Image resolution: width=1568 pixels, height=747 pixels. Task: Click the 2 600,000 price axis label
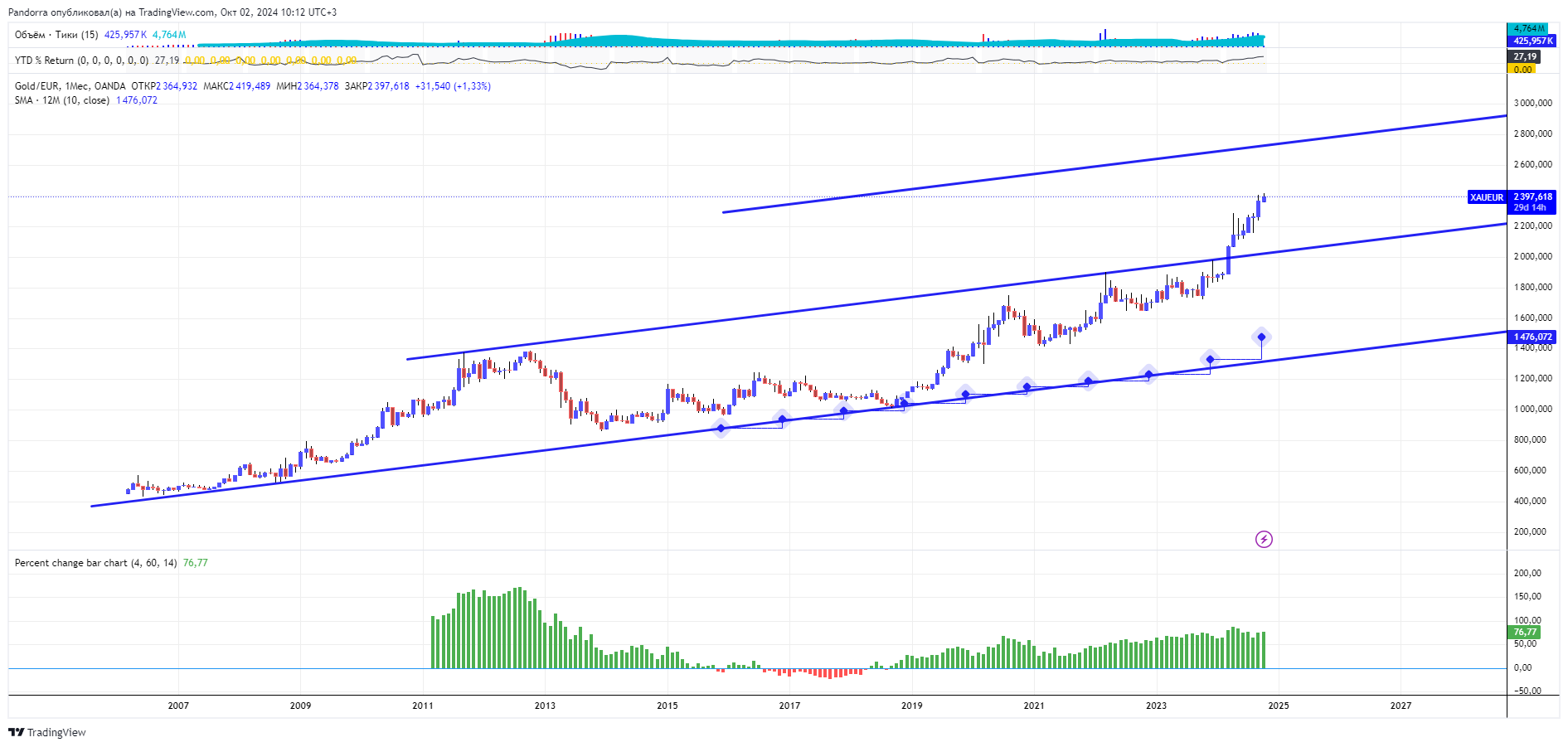1533,164
